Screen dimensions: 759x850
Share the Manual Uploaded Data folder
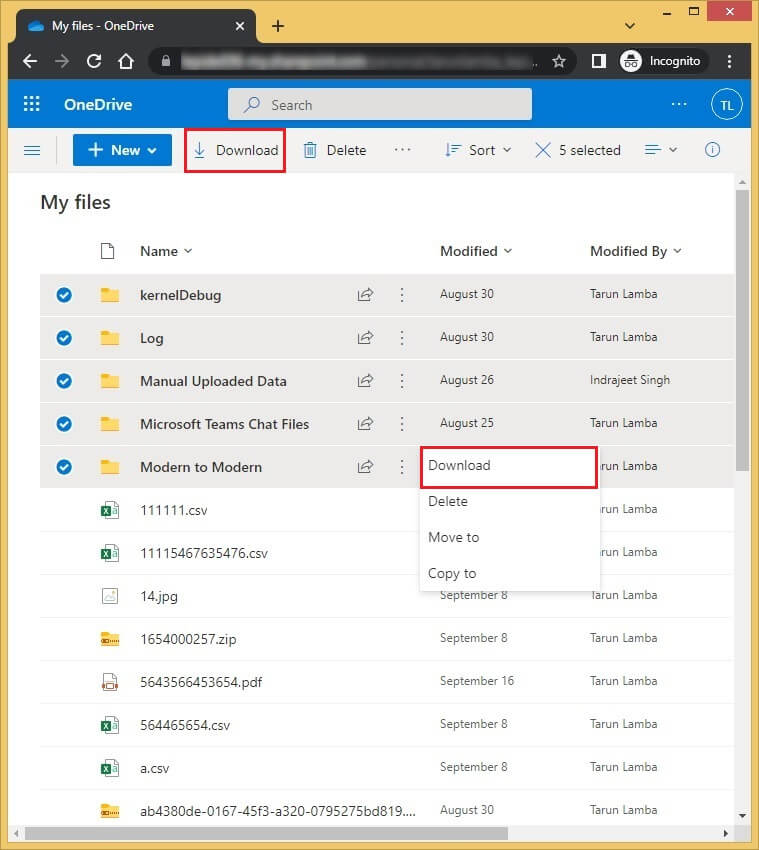(x=365, y=381)
